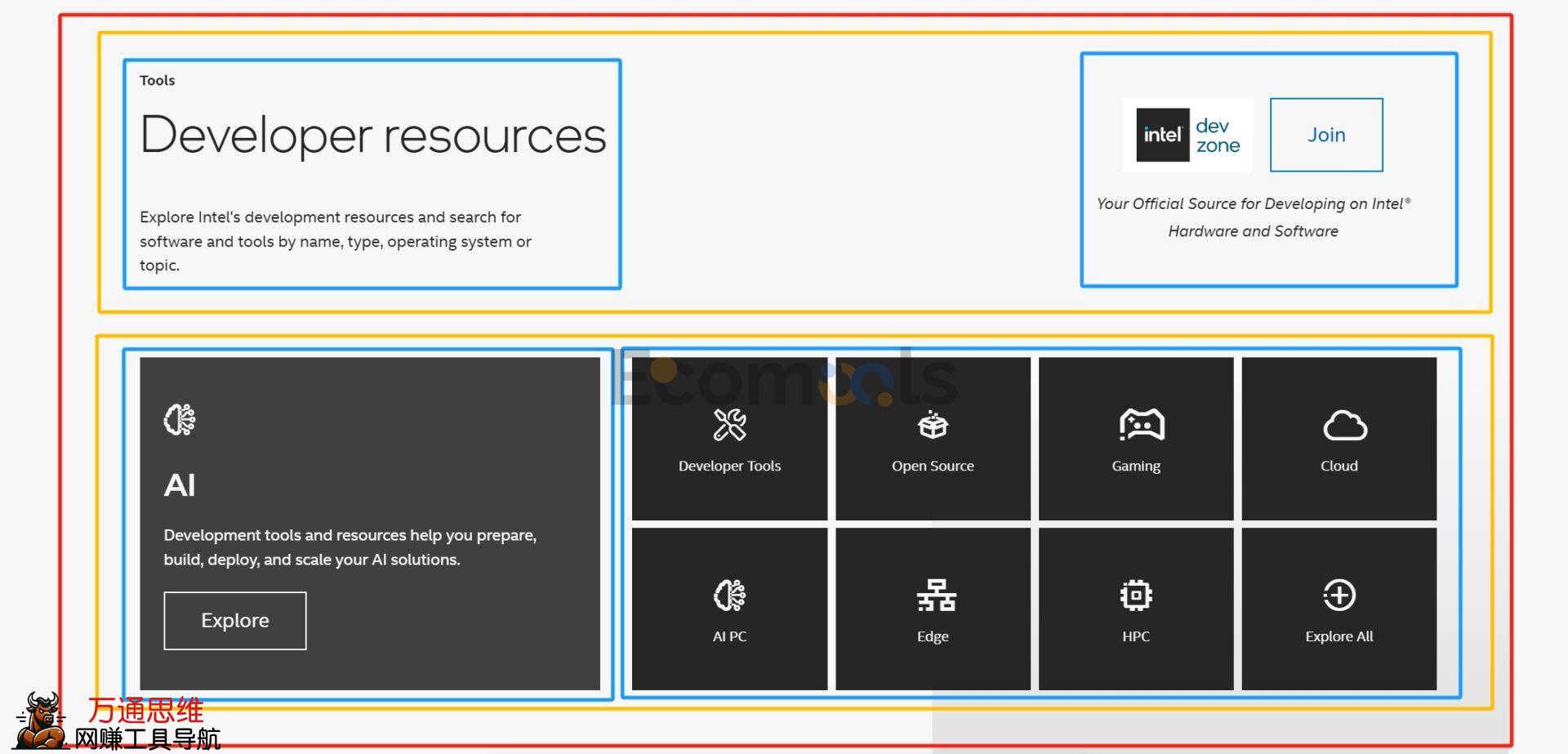Click the Explore All plus-circle icon

tap(1339, 596)
